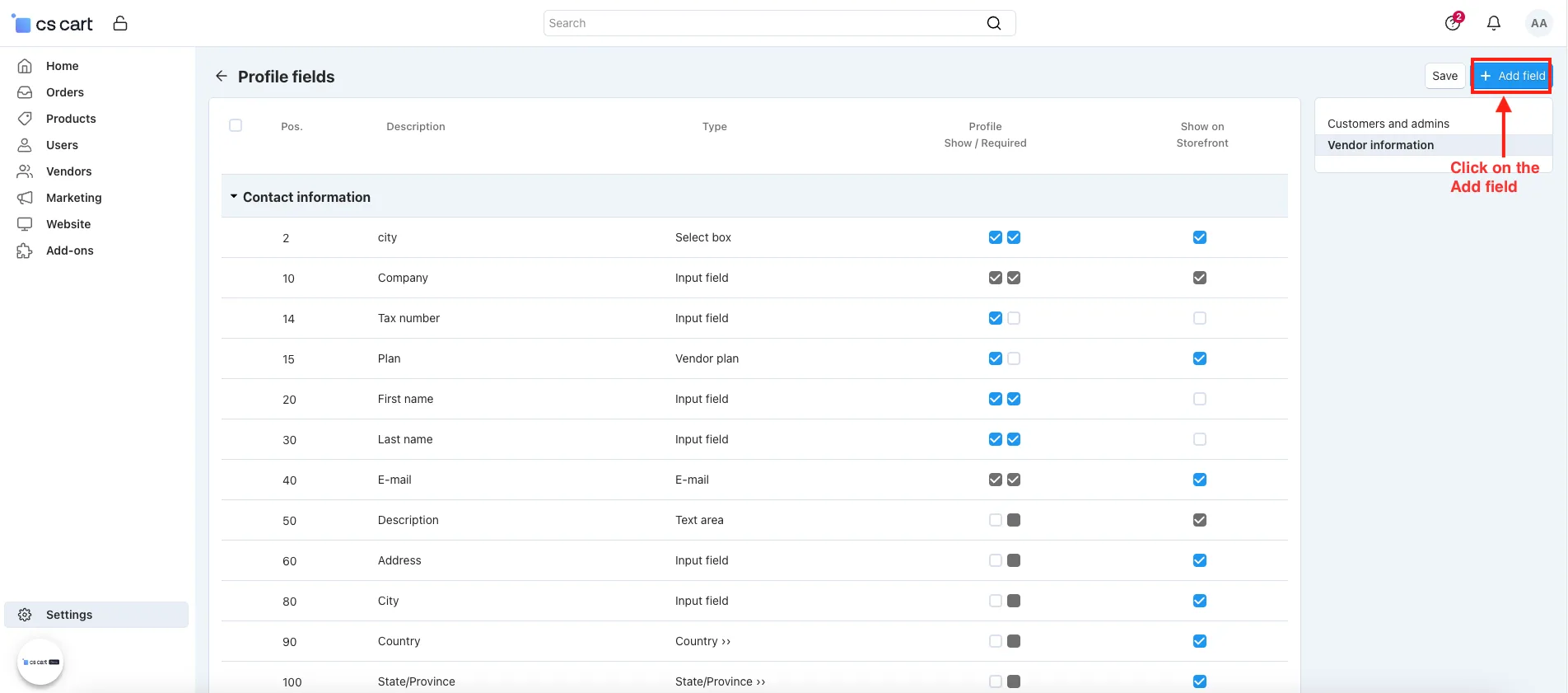Click the Vendor plan type cell
Image resolution: width=1568 pixels, height=693 pixels.
pos(707,358)
